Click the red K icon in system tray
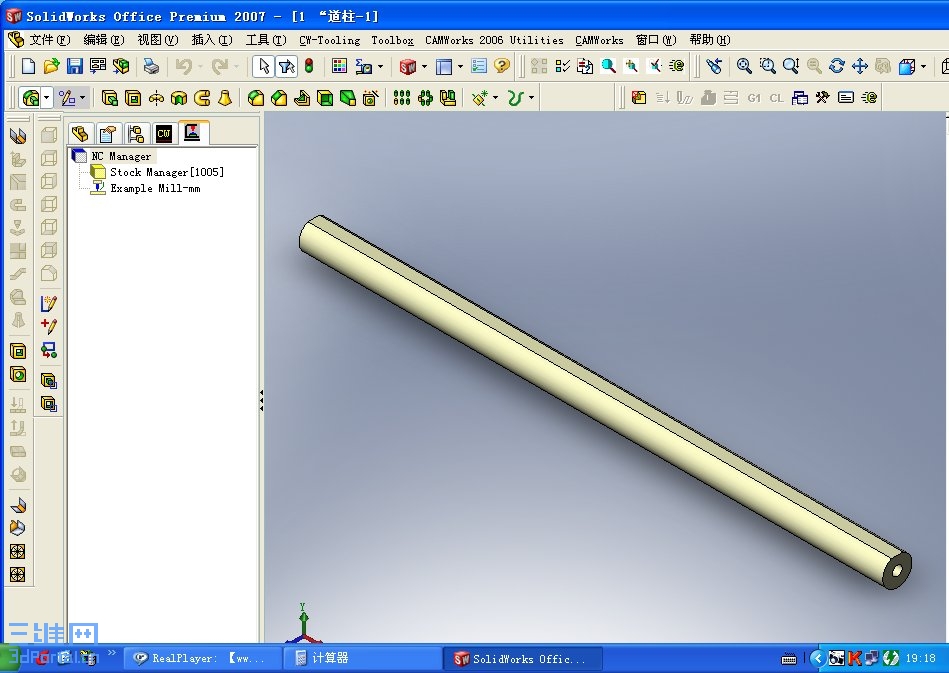This screenshot has height=673, width=949. tap(854, 658)
